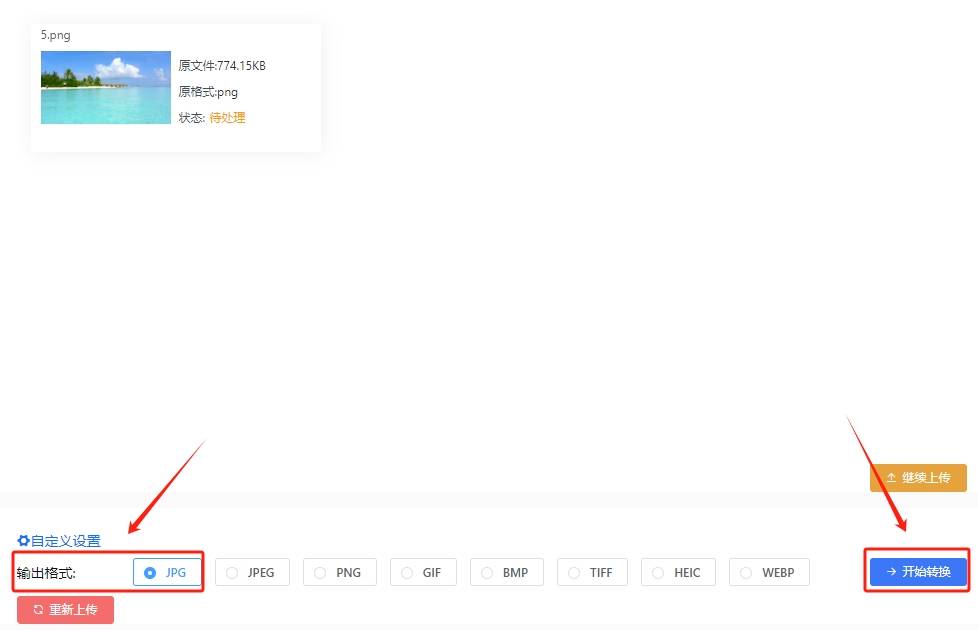This screenshot has height=630, width=978.
Task: Choose PNG as output format
Action: pyautogui.click(x=339, y=572)
